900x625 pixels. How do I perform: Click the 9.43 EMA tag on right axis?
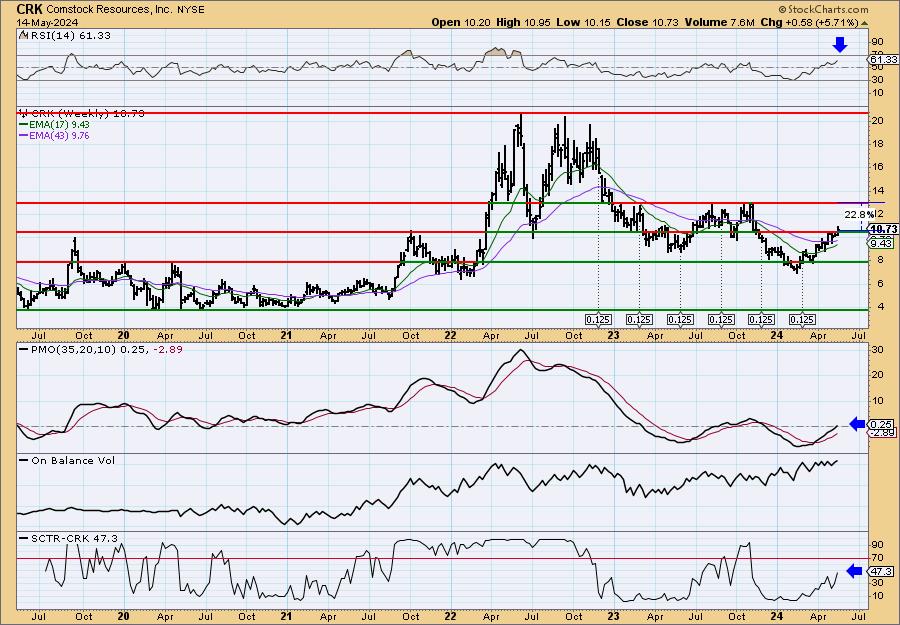click(882, 243)
